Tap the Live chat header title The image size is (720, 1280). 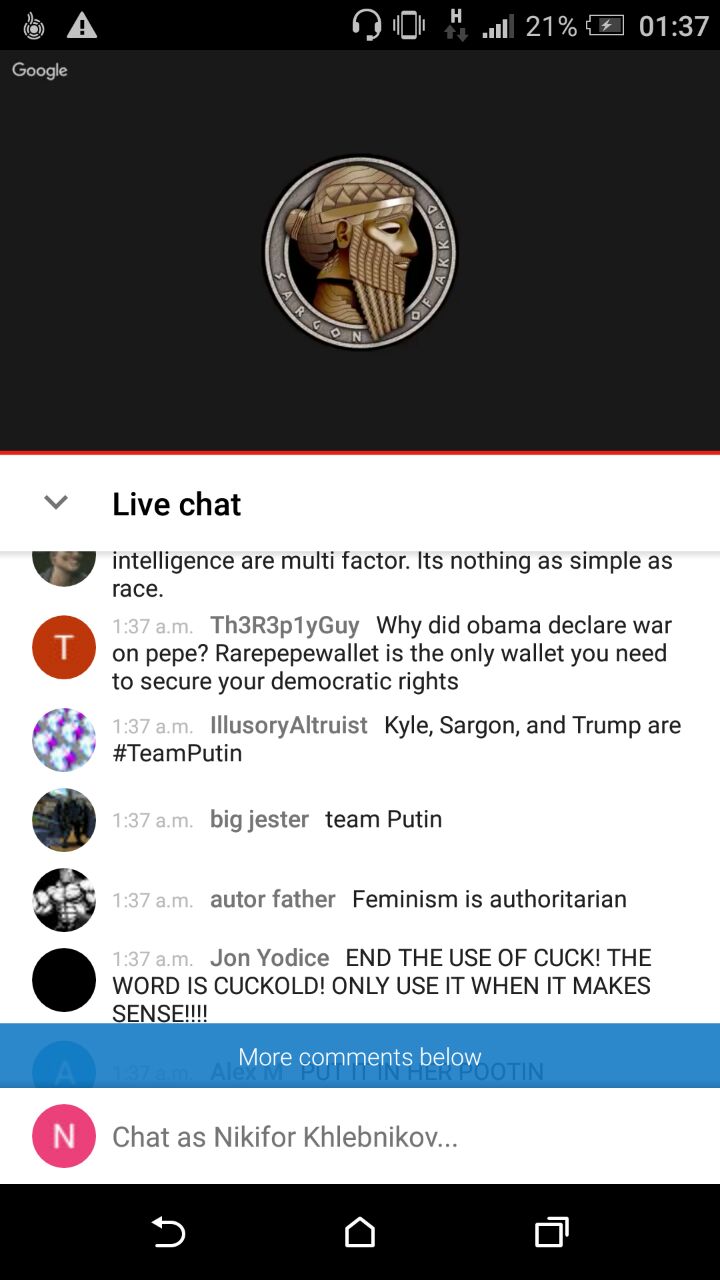177,504
